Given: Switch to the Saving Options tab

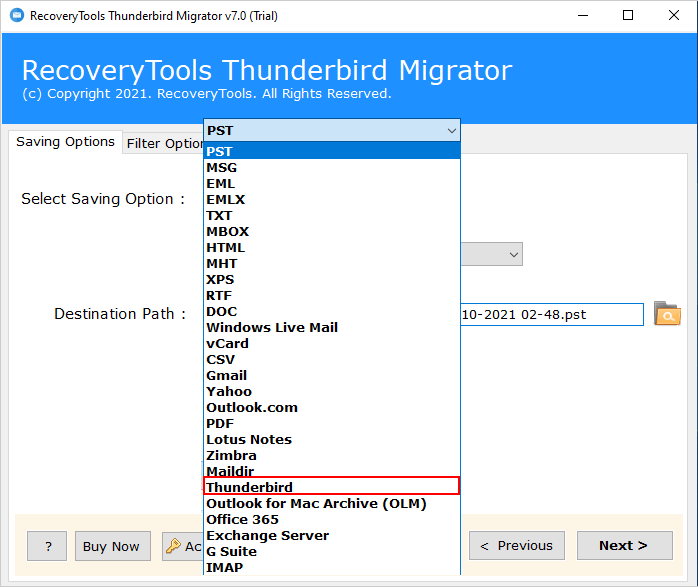Looking at the screenshot, I should 65,142.
